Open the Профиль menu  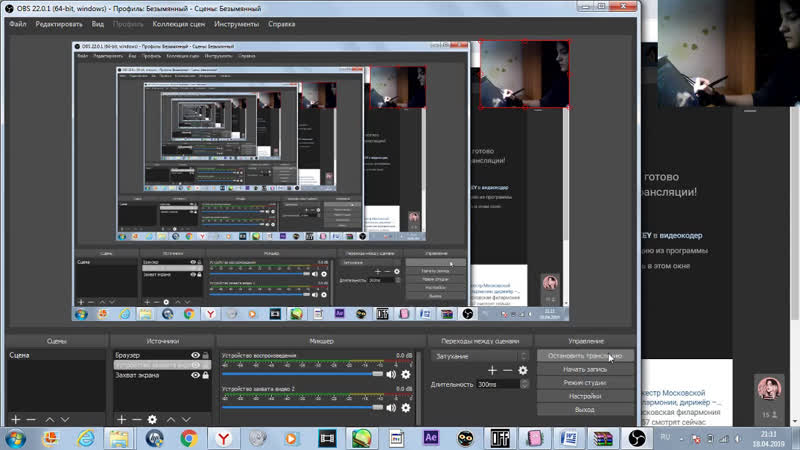(128, 24)
